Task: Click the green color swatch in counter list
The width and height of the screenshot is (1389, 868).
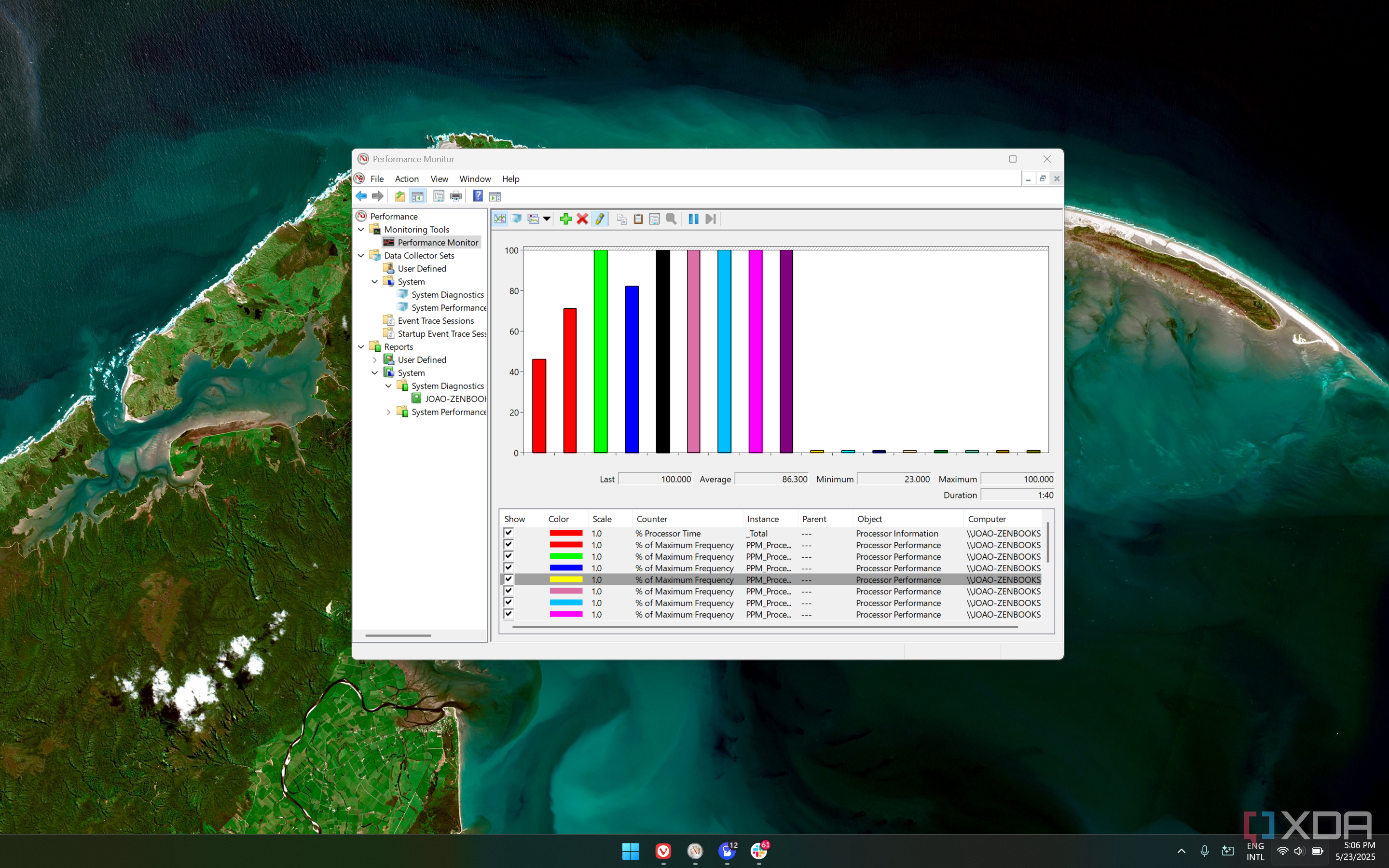Action: click(565, 556)
